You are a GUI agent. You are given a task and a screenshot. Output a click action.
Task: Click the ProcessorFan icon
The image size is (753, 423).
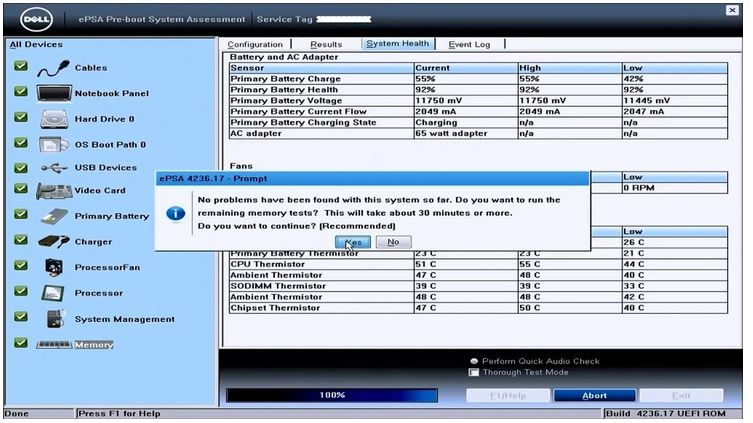pyautogui.click(x=54, y=267)
